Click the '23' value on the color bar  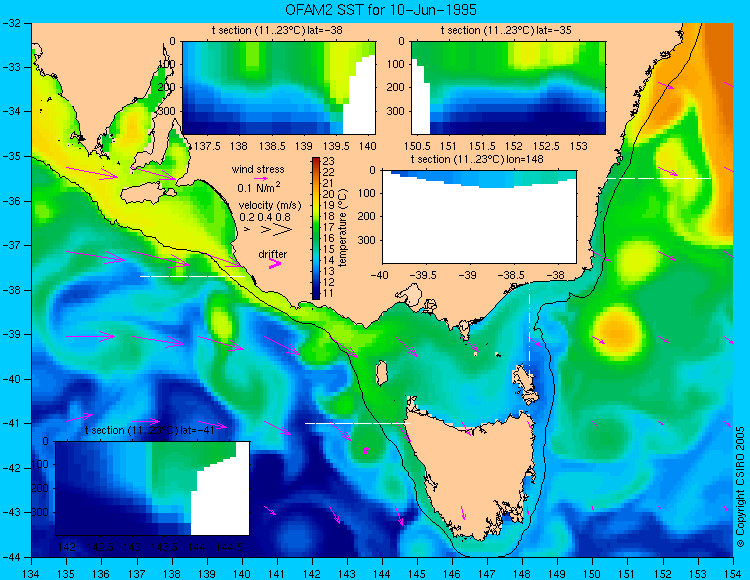click(329, 161)
